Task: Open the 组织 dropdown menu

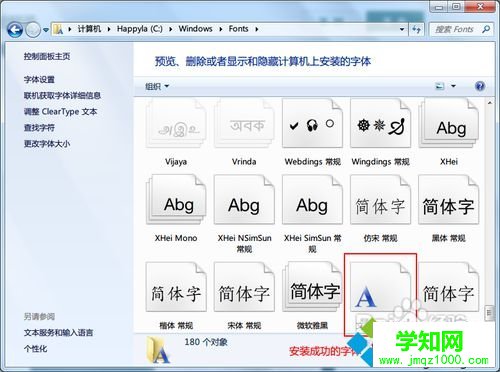Action: pos(157,87)
